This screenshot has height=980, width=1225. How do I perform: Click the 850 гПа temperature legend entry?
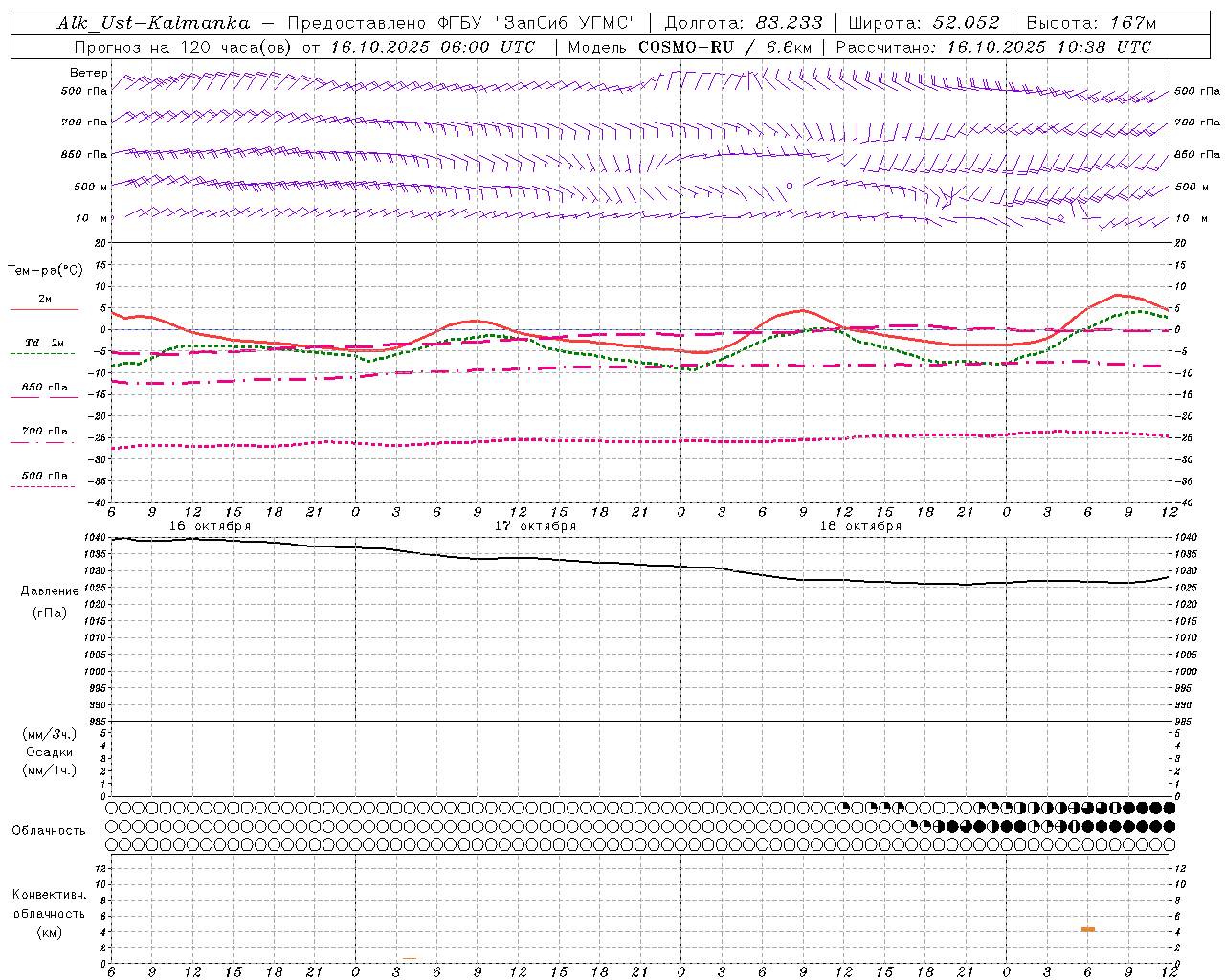tap(44, 388)
